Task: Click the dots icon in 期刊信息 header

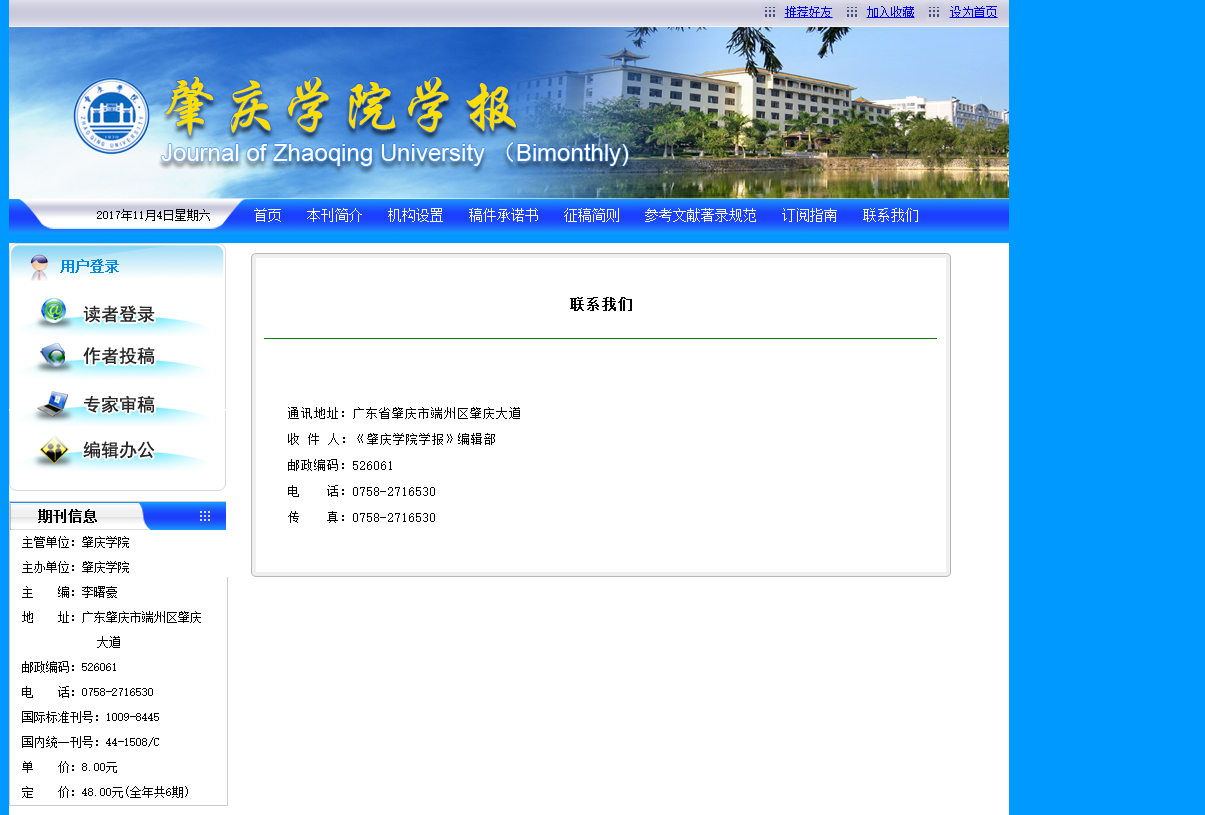Action: pyautogui.click(x=205, y=516)
